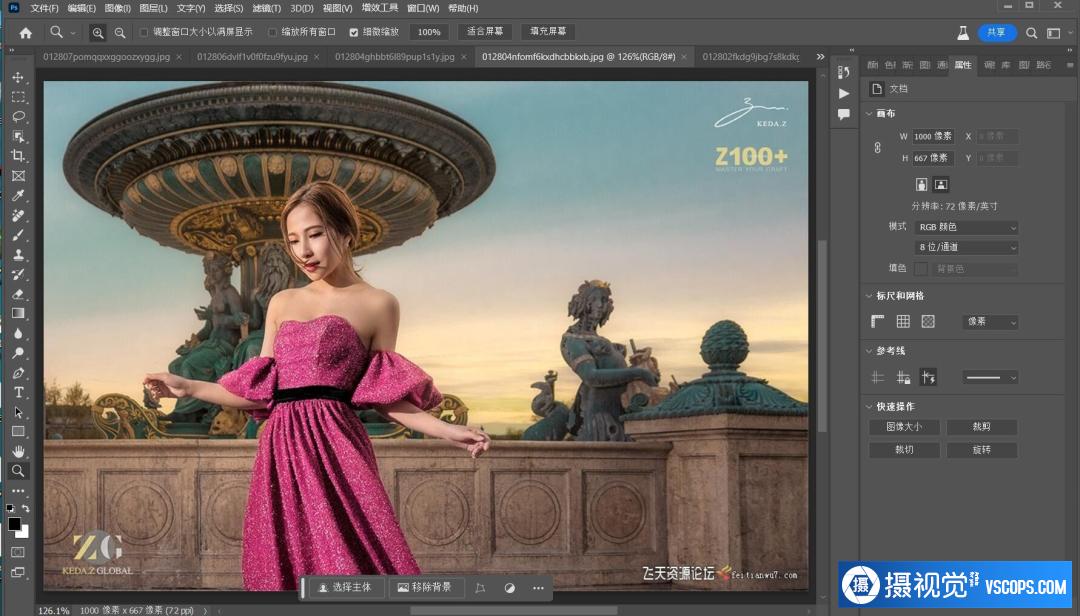Set canvas orientation to landscape
This screenshot has height=616, width=1080.
coord(941,184)
